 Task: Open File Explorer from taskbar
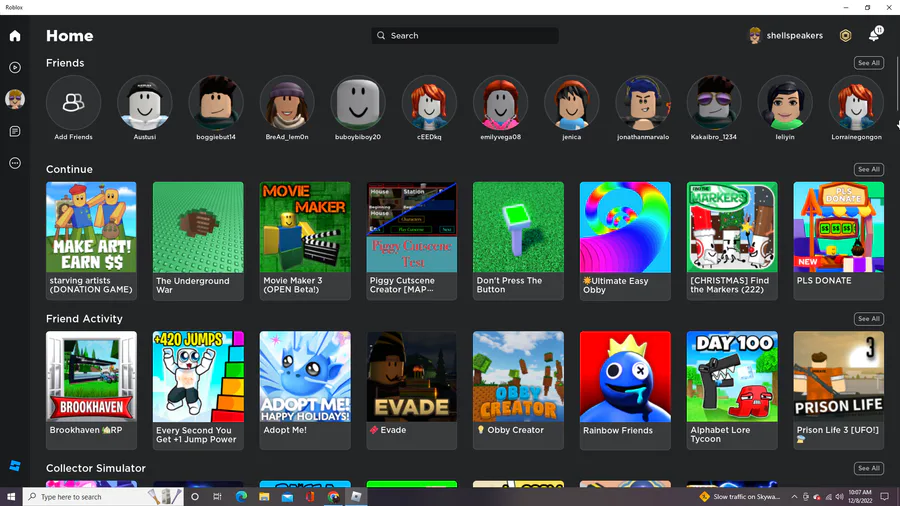point(264,497)
